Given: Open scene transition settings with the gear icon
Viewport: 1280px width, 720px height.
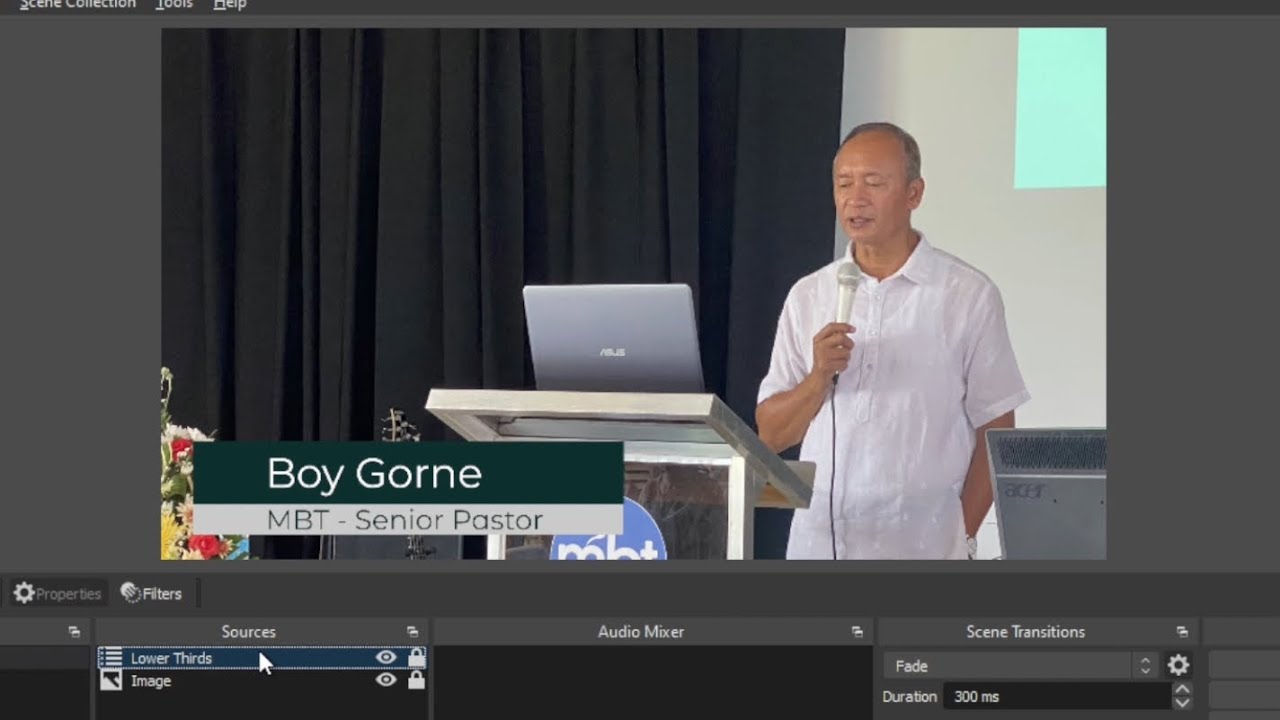Looking at the screenshot, I should [1179, 665].
